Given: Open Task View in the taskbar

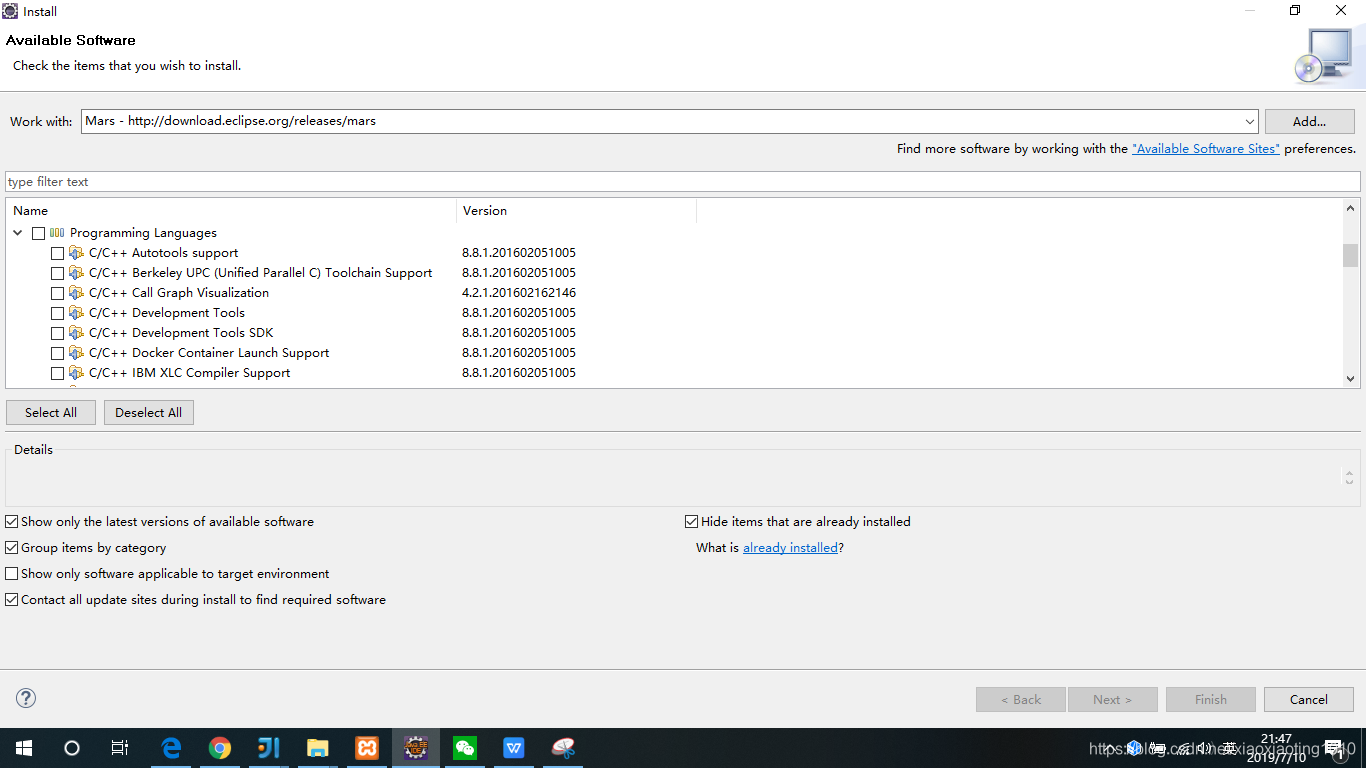Looking at the screenshot, I should pos(119,748).
